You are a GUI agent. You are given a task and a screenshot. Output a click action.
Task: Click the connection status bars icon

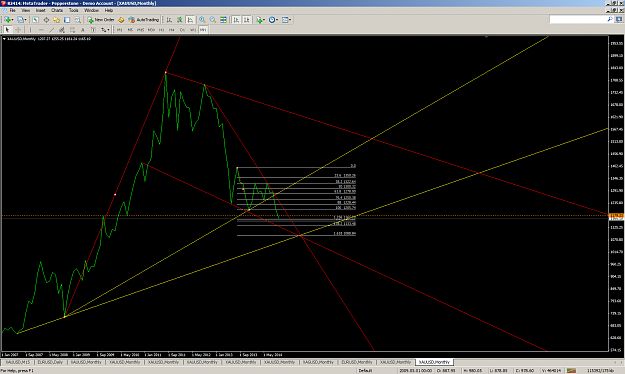(x=572, y=370)
